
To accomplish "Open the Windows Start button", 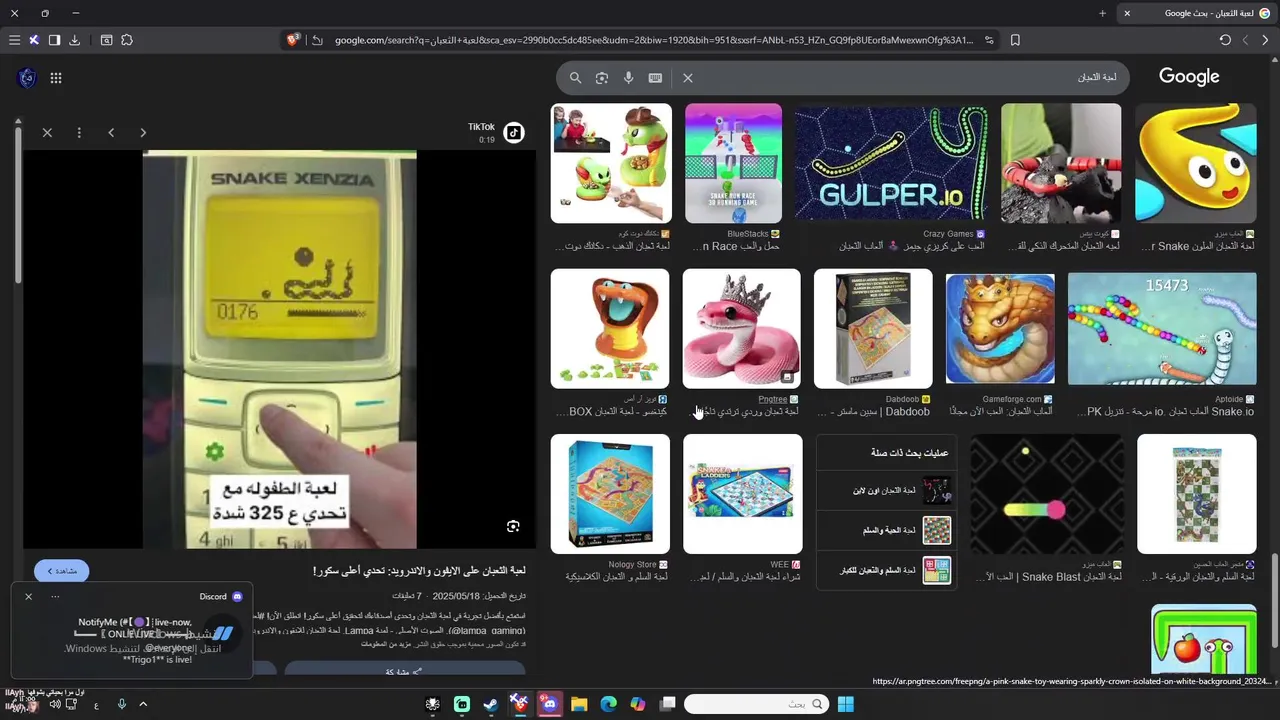I will [x=846, y=704].
